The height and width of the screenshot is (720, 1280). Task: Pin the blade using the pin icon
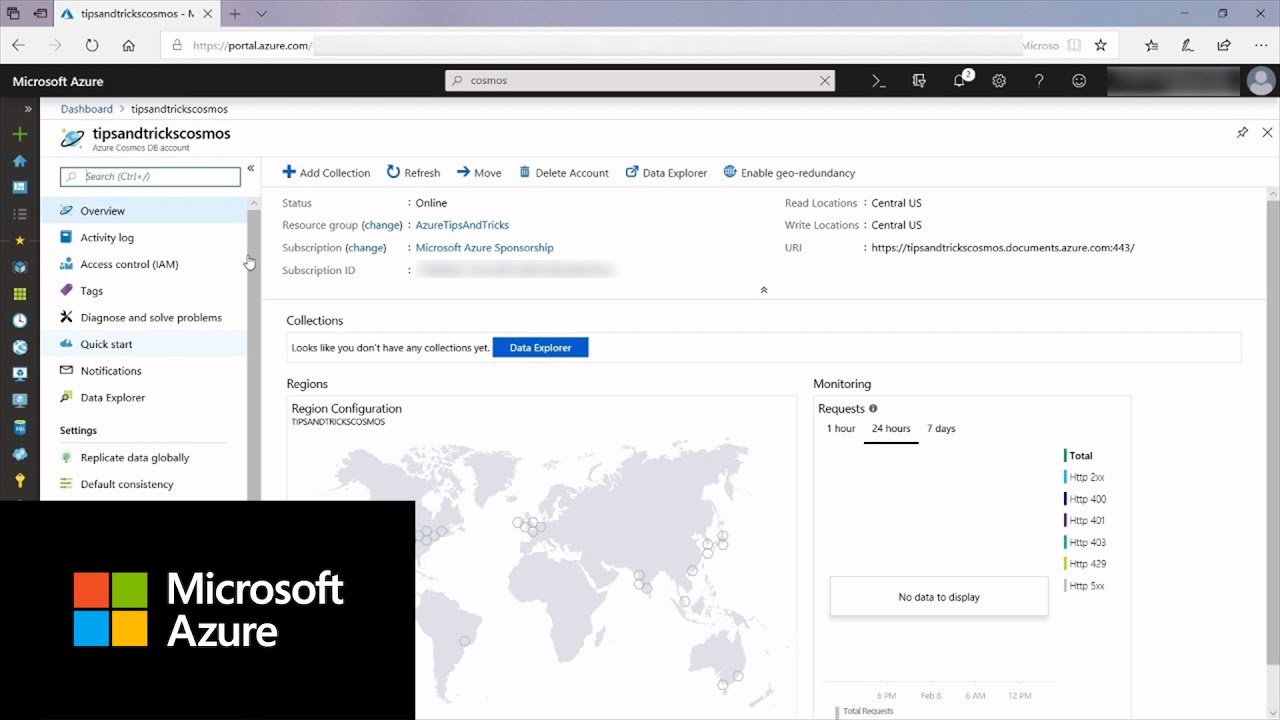pos(1242,132)
